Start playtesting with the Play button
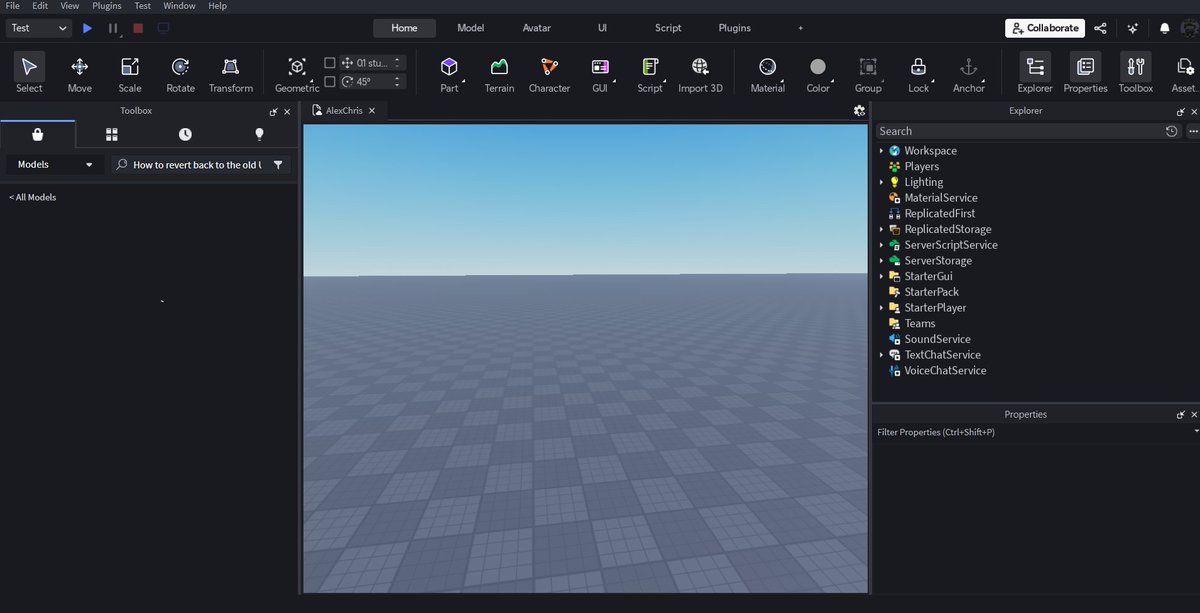The width and height of the screenshot is (1200, 613). pos(86,28)
